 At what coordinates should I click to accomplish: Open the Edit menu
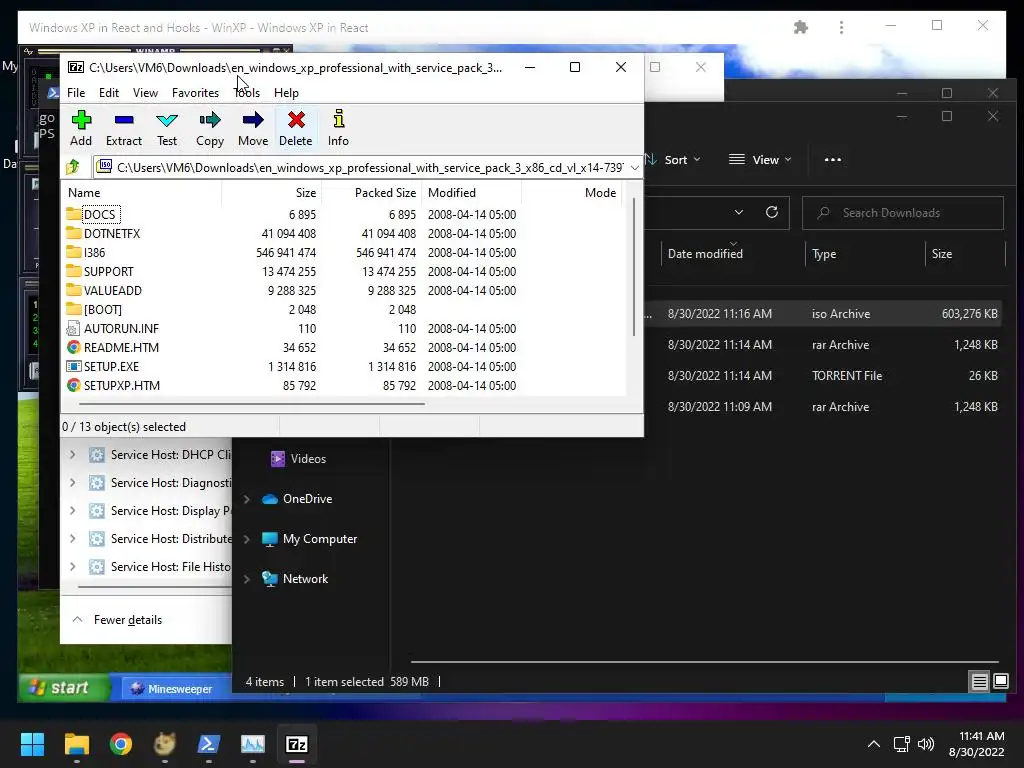click(x=108, y=93)
